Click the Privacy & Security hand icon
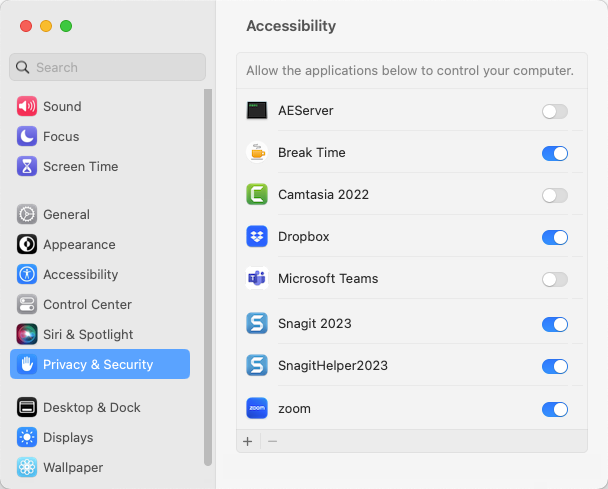Screen dimensions: 608x489 click(27, 364)
